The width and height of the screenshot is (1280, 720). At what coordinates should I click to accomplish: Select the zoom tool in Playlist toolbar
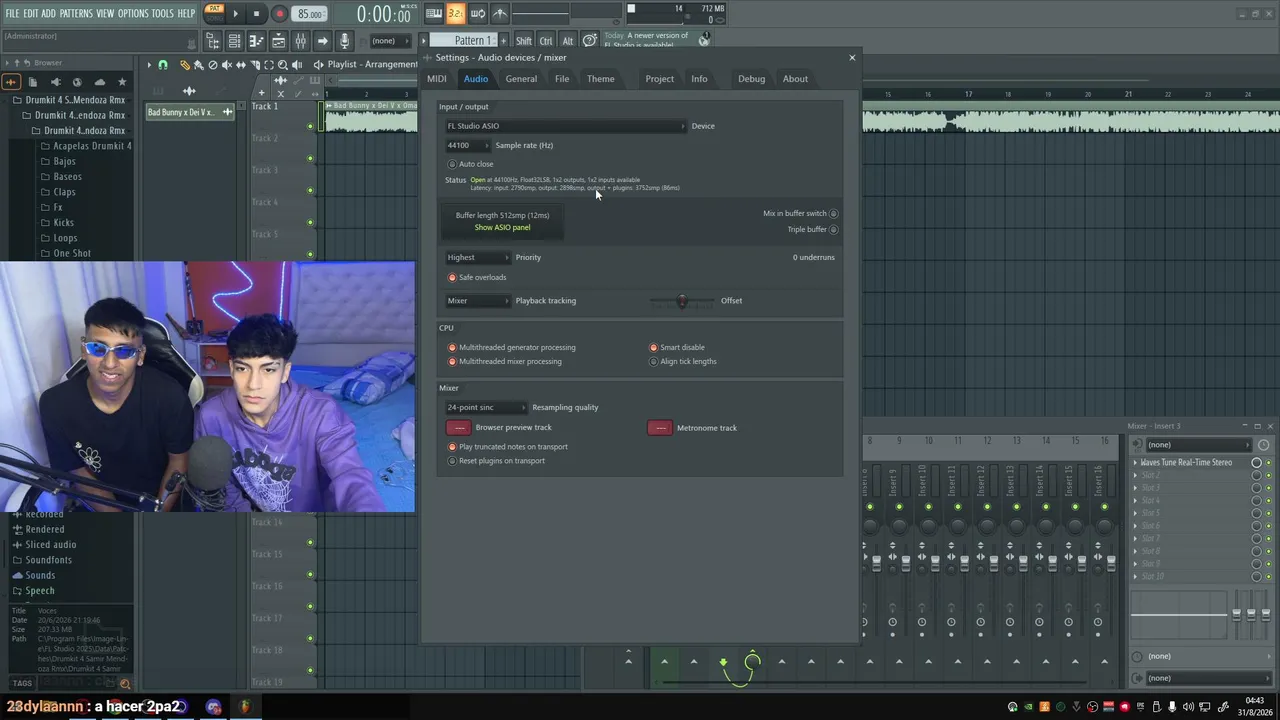pos(283,65)
